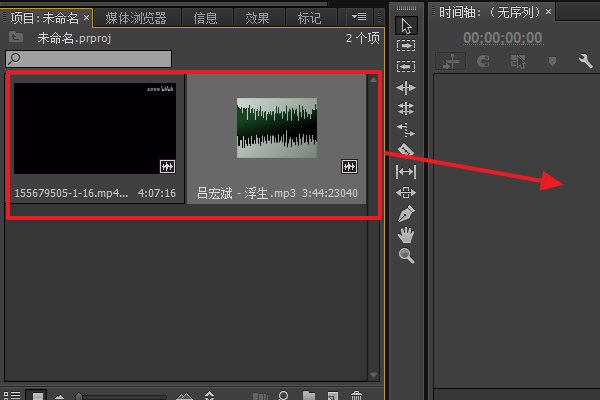600x400 pixels.
Task: Switch project panel to list view
Action: [x=12, y=395]
